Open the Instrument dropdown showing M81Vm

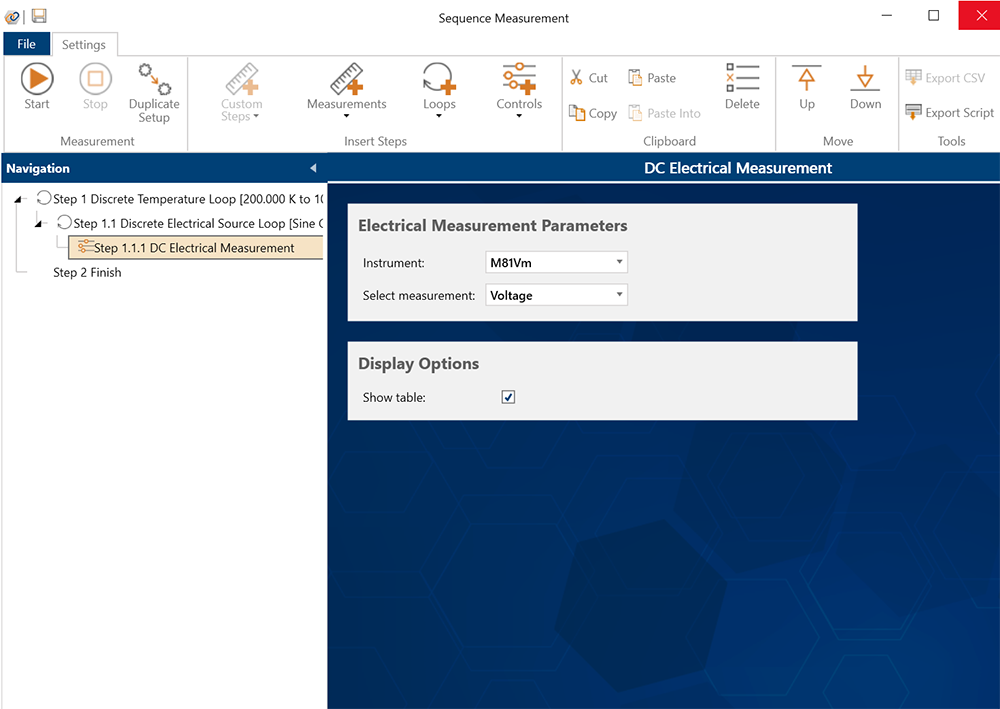(x=556, y=263)
